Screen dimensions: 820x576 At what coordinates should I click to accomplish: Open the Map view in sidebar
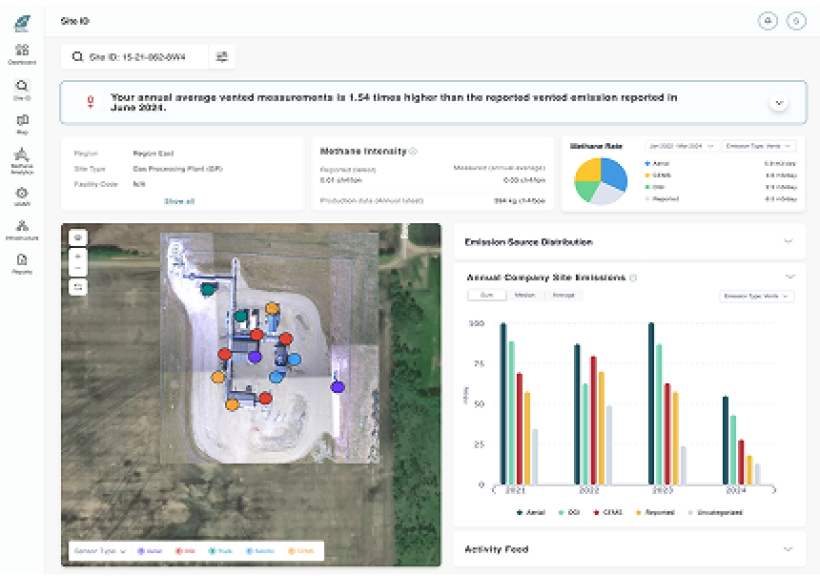coord(22,122)
